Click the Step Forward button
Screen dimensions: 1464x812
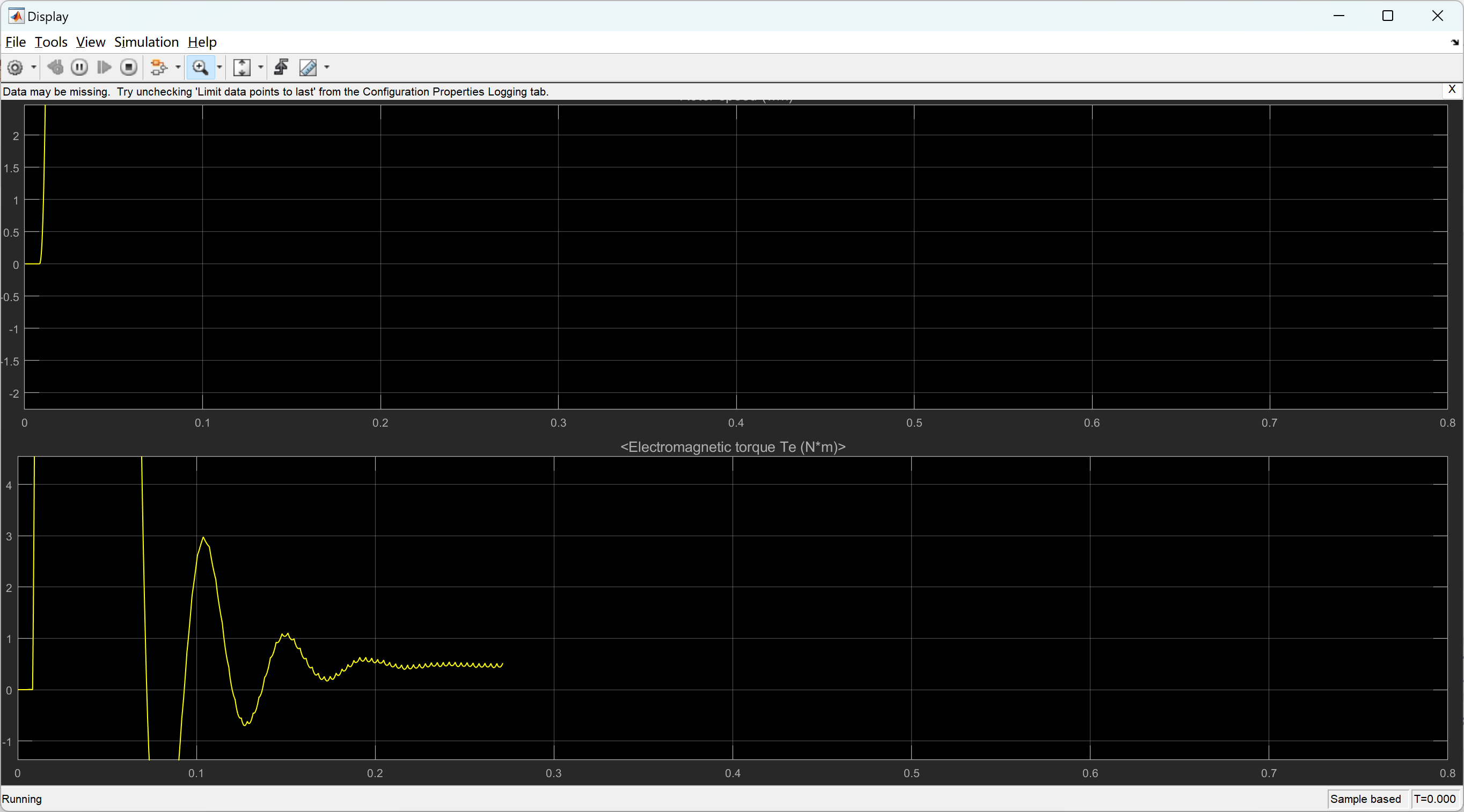[104, 68]
